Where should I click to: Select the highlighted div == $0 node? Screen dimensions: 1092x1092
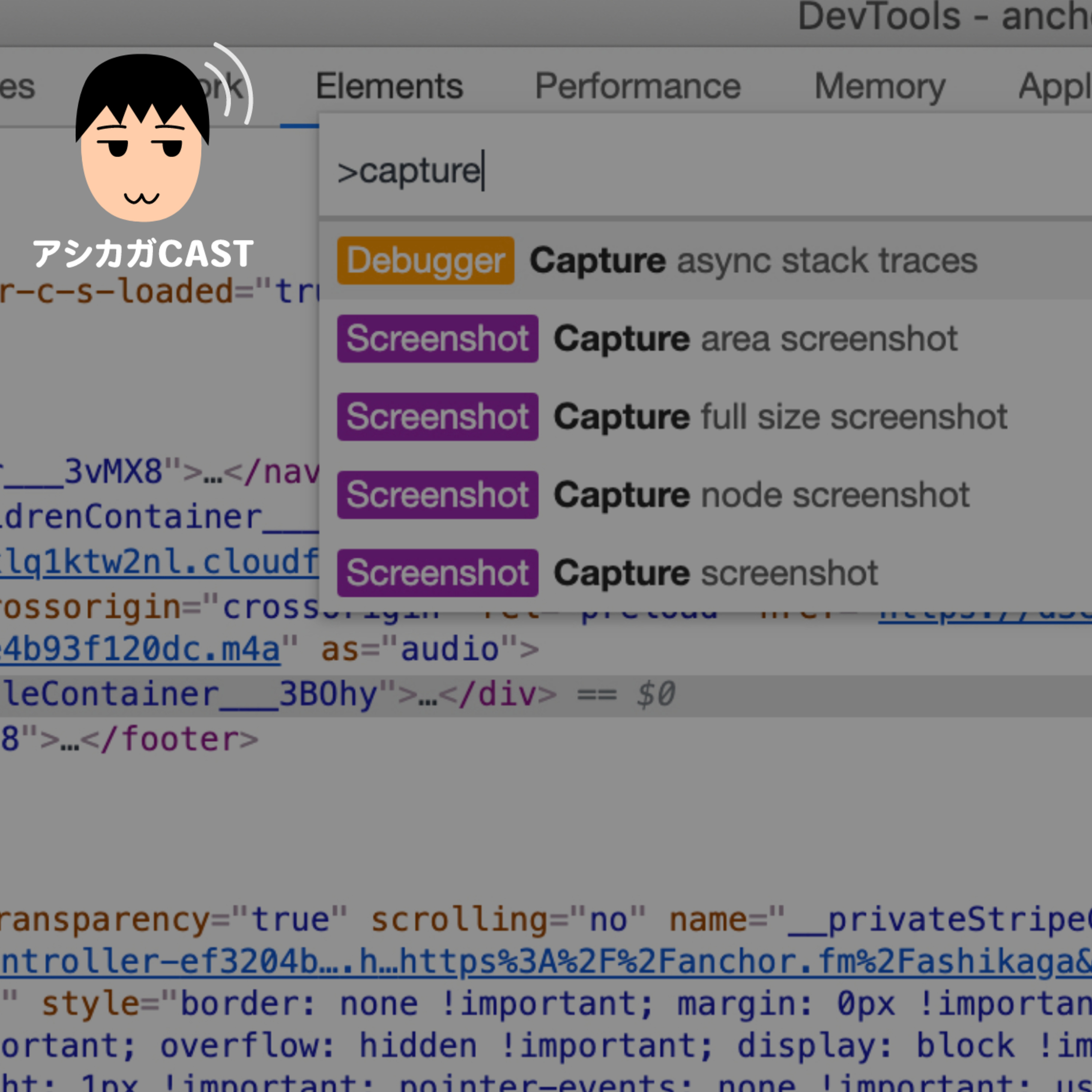point(339,694)
